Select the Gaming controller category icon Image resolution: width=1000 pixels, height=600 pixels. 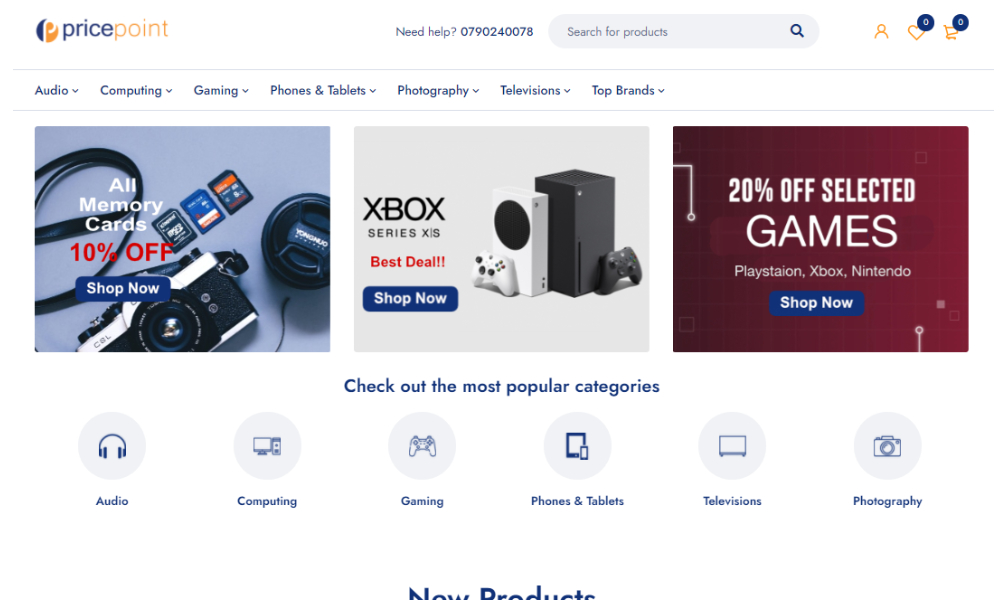(x=422, y=446)
